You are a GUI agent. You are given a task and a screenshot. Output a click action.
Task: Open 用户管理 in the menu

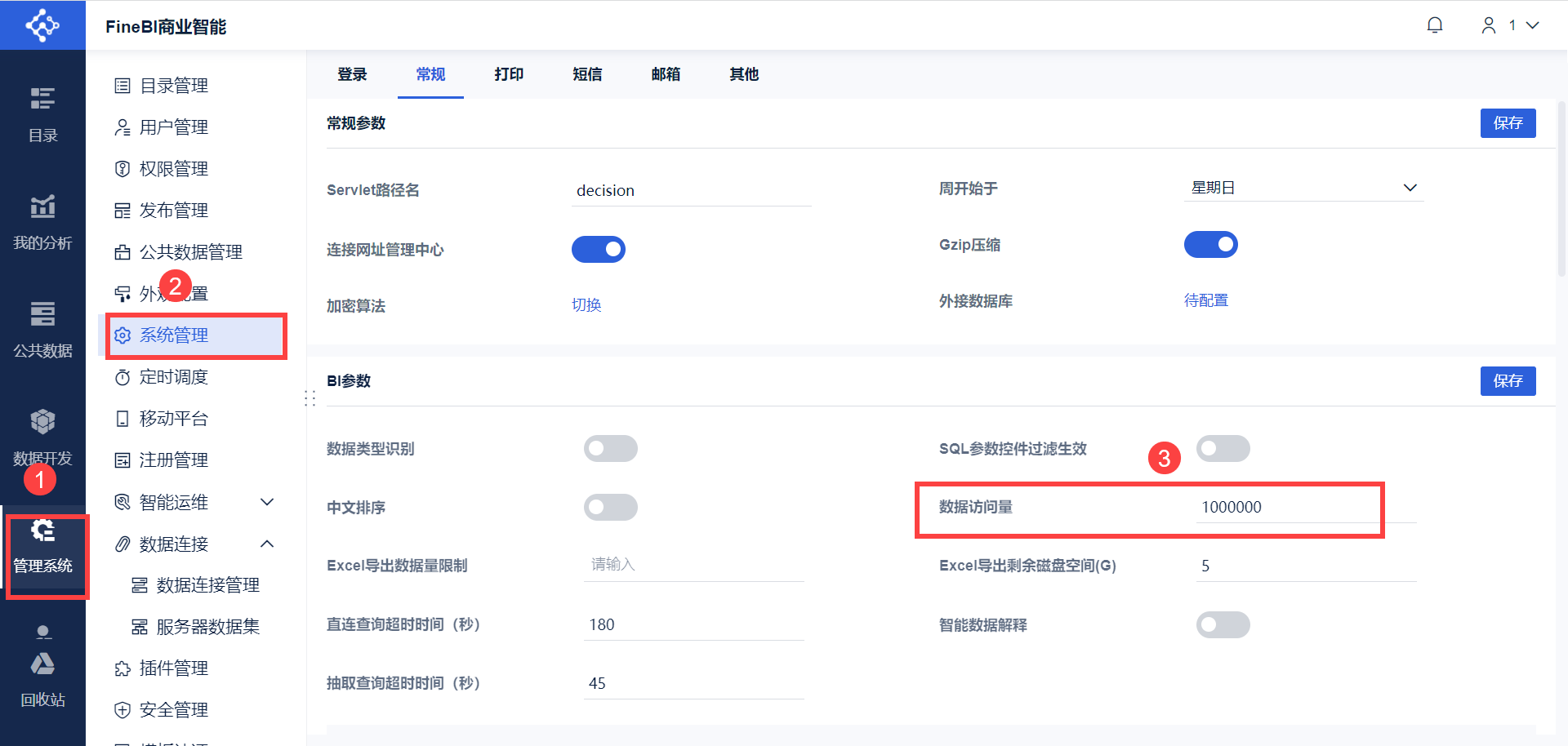174,127
